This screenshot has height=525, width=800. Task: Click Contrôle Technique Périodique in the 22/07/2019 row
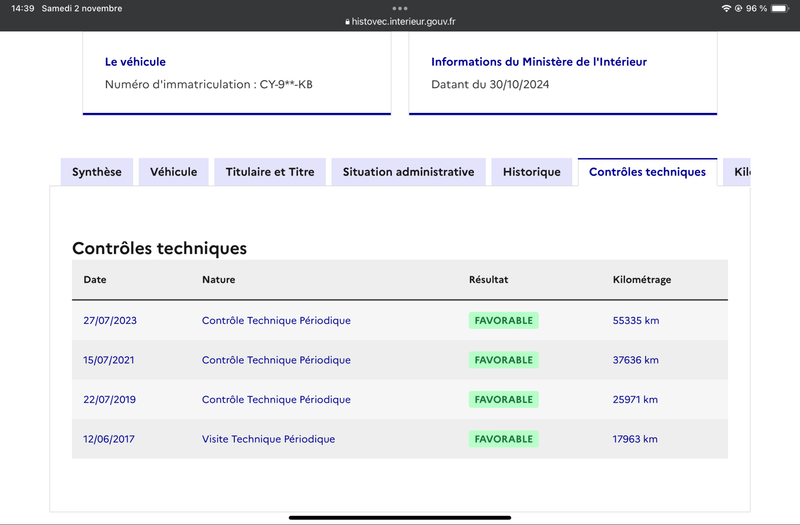pos(276,399)
